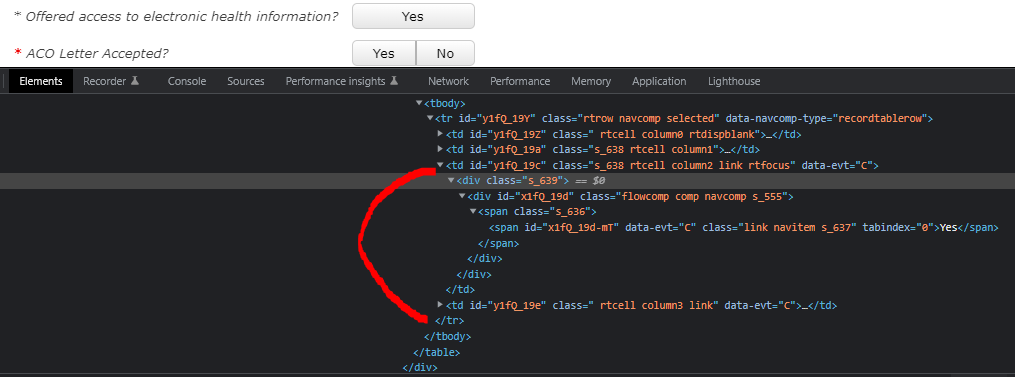
Task: Click the closing </tbody> tag line
Action: pos(447,336)
